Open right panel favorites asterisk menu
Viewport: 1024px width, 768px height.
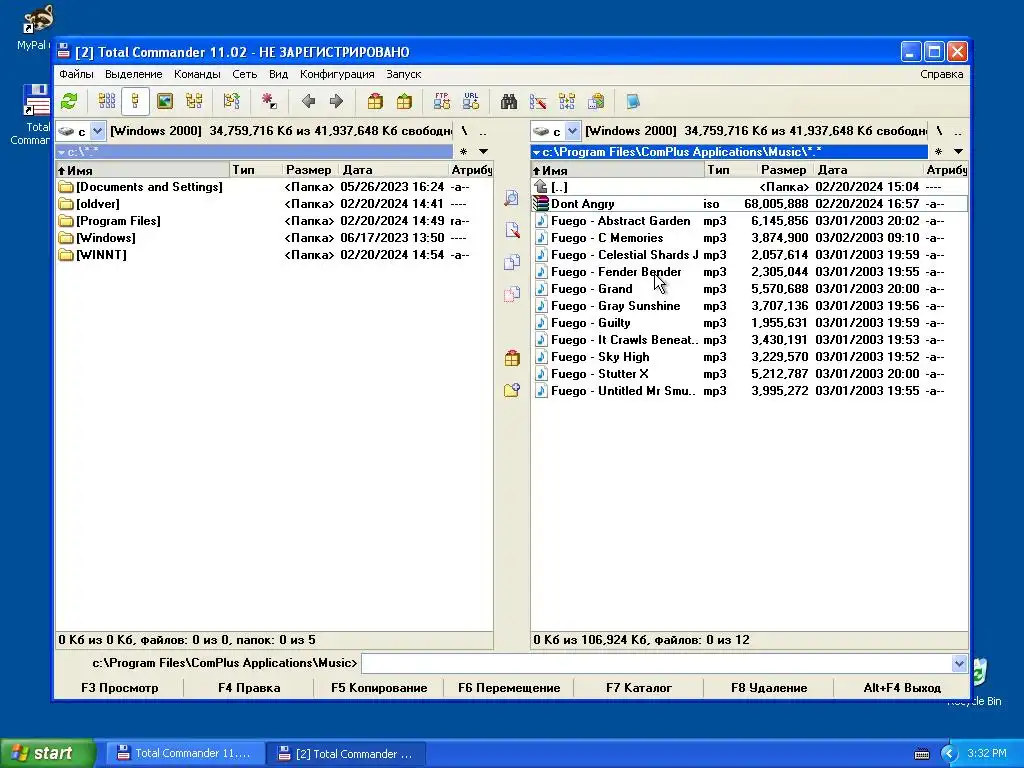938,152
